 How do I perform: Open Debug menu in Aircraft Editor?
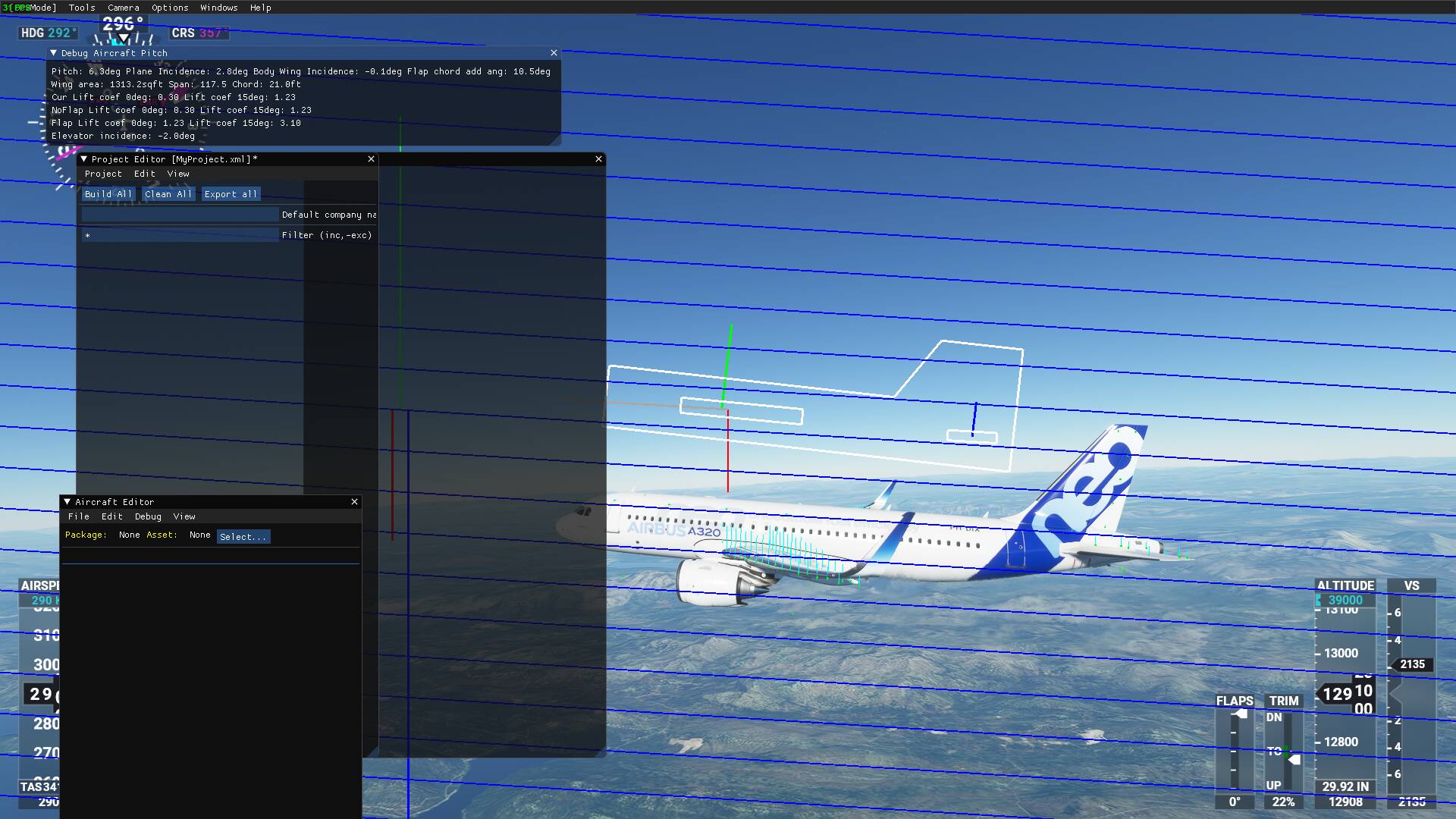[x=148, y=516]
